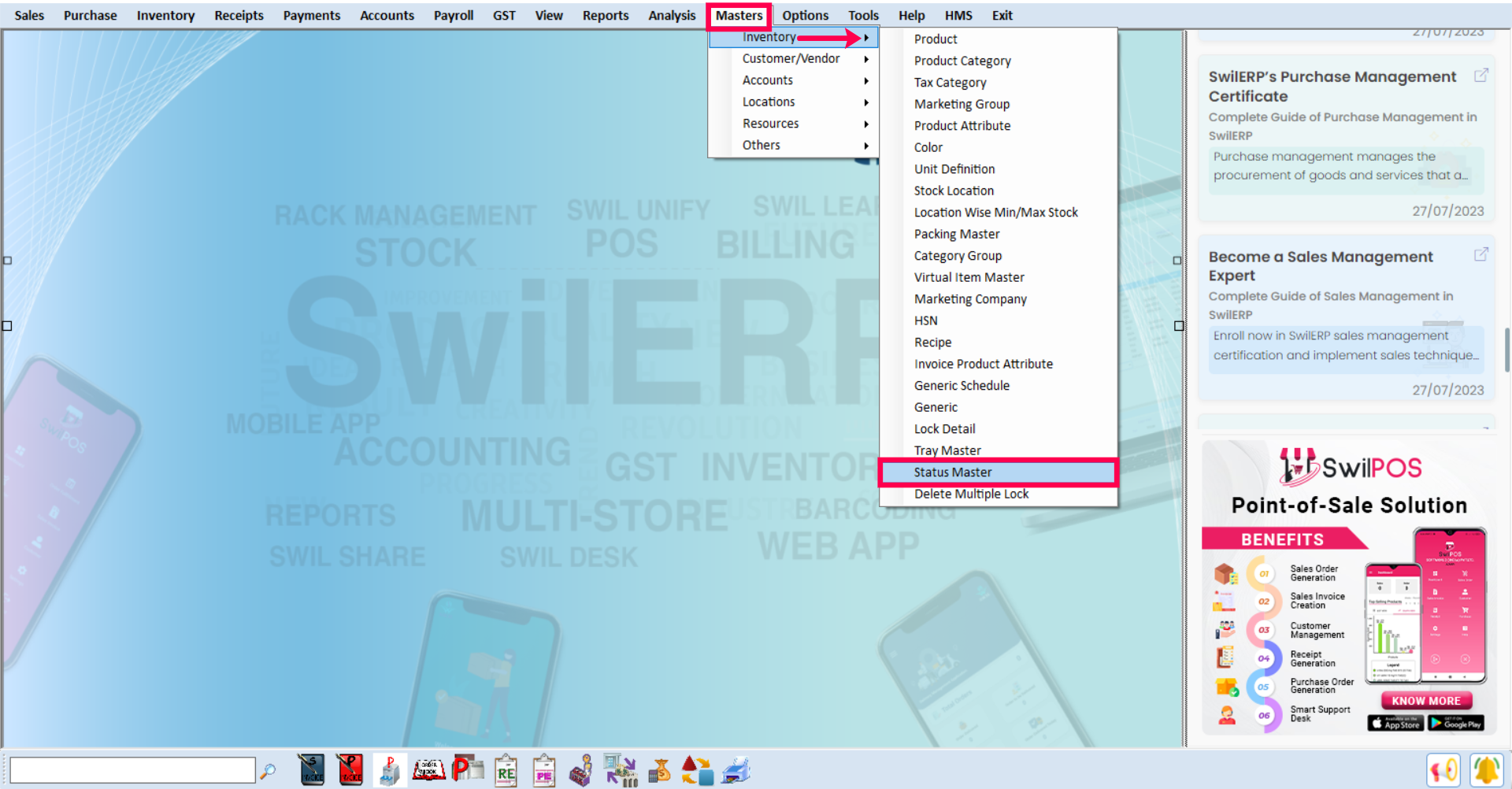This screenshot has height=789, width=1512.
Task: Select HSN menu entry
Action: pos(999,320)
